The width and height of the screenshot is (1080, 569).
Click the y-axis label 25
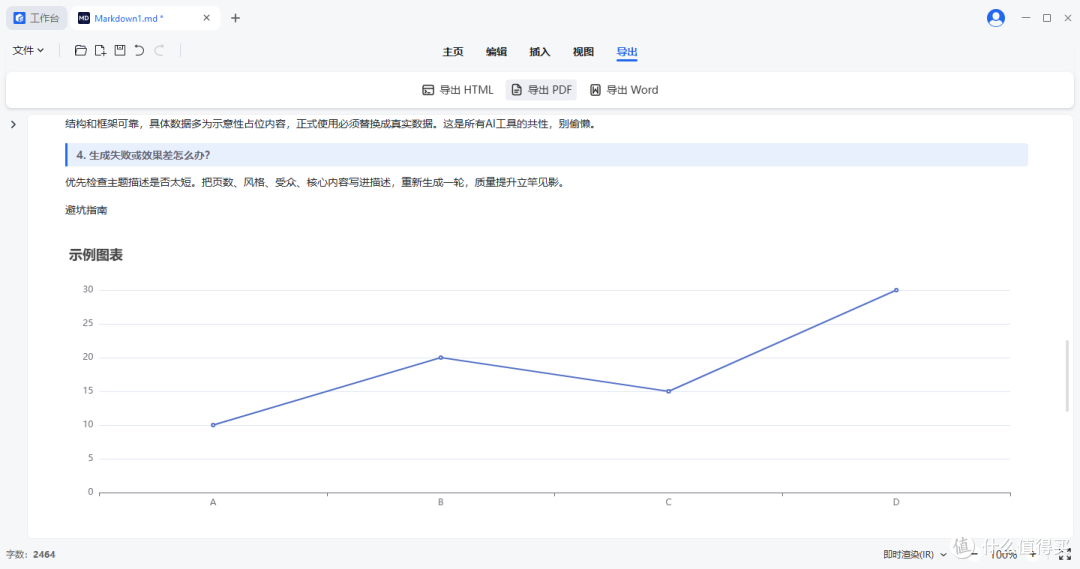[x=87, y=323]
